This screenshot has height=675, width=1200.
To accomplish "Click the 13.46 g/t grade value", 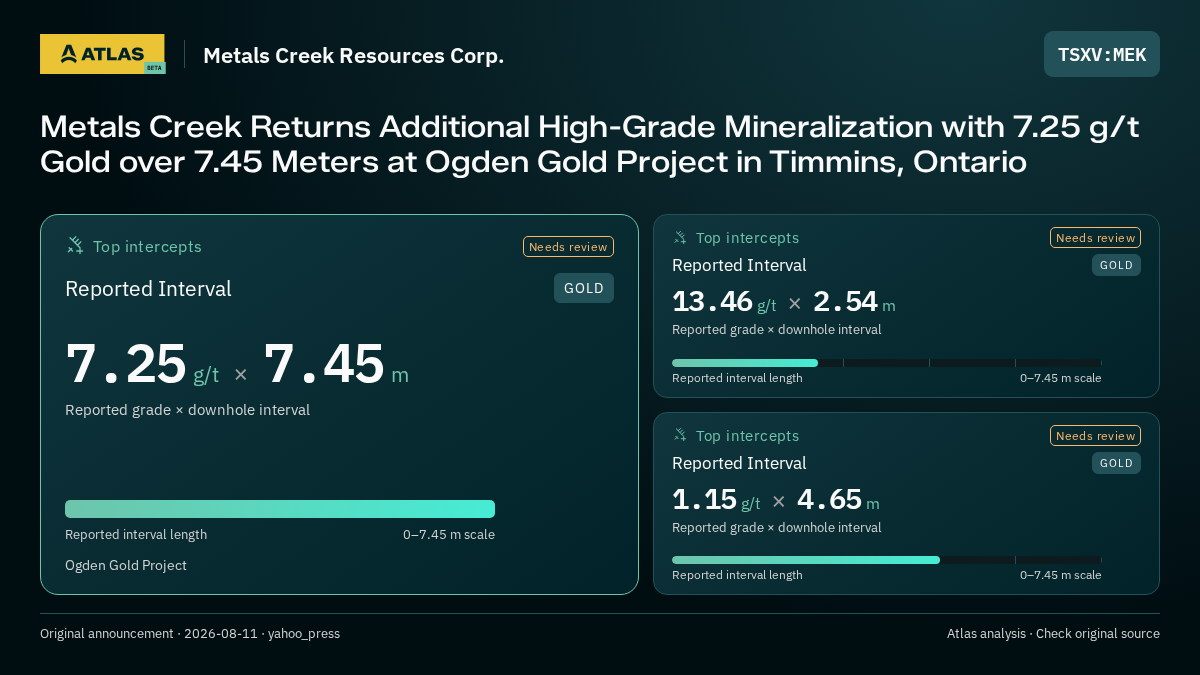I will click(x=724, y=302).
